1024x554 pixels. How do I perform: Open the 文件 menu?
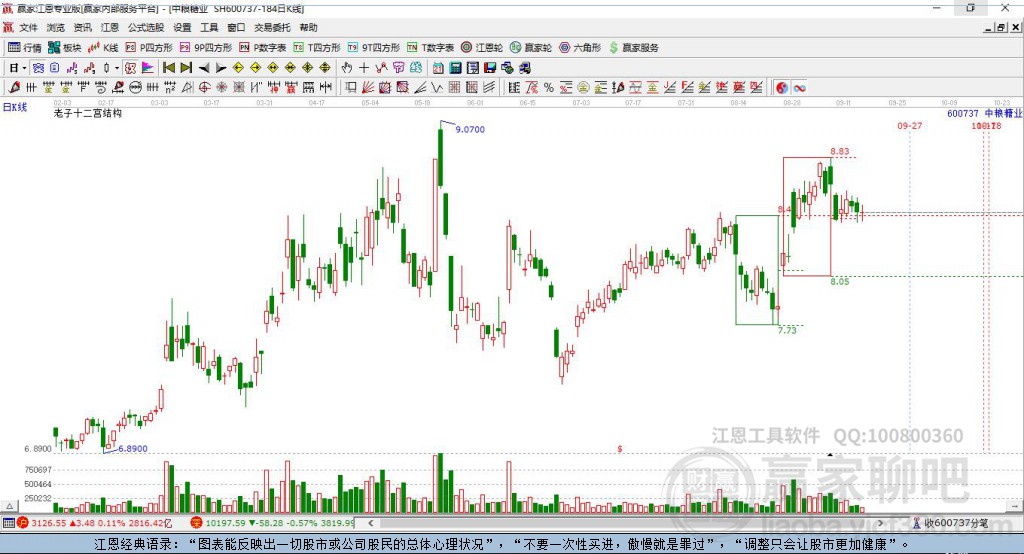[29, 27]
